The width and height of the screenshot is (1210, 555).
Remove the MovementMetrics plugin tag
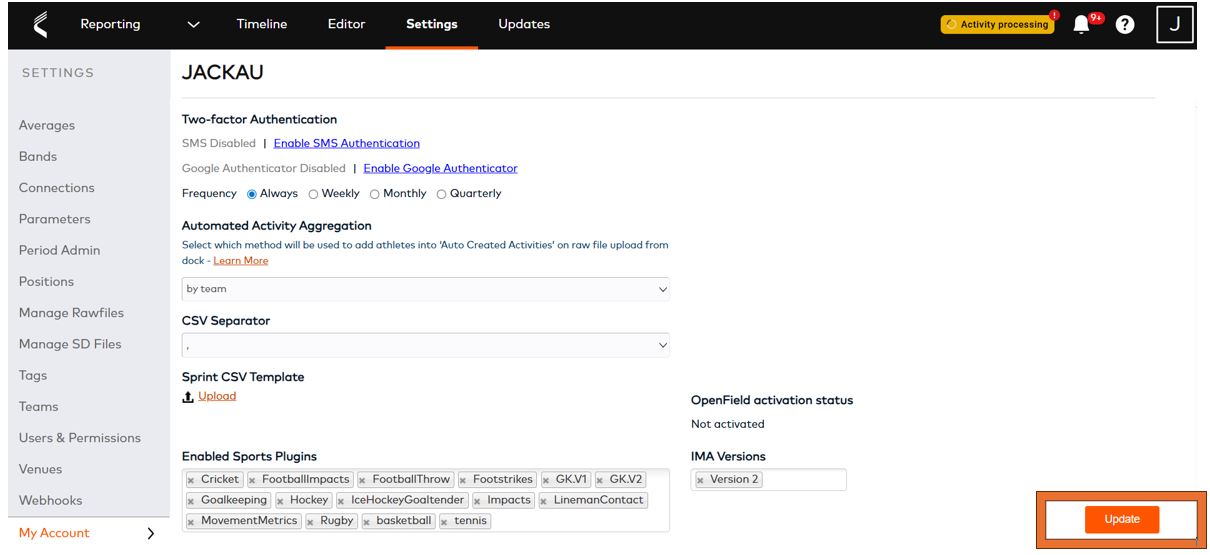192,522
